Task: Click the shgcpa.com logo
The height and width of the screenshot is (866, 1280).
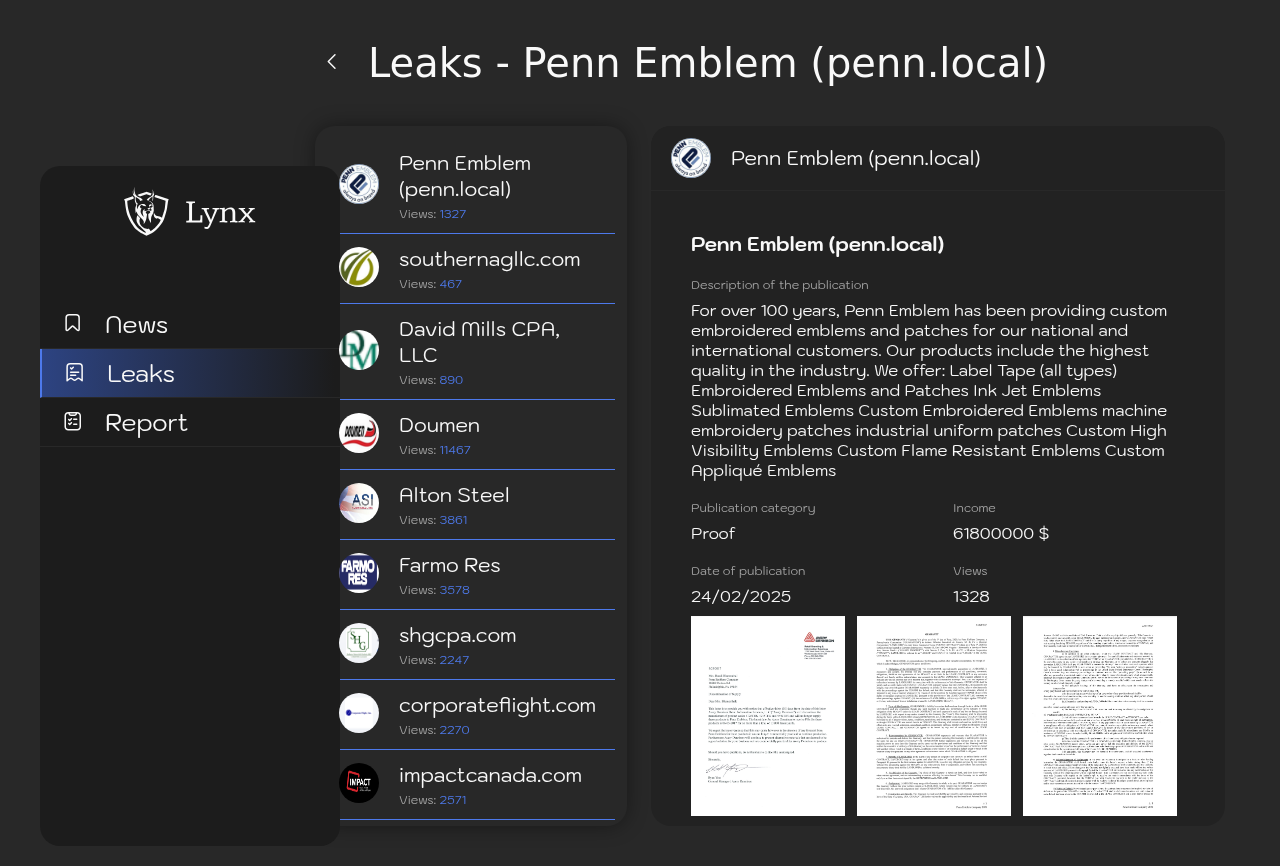Action: point(359,643)
